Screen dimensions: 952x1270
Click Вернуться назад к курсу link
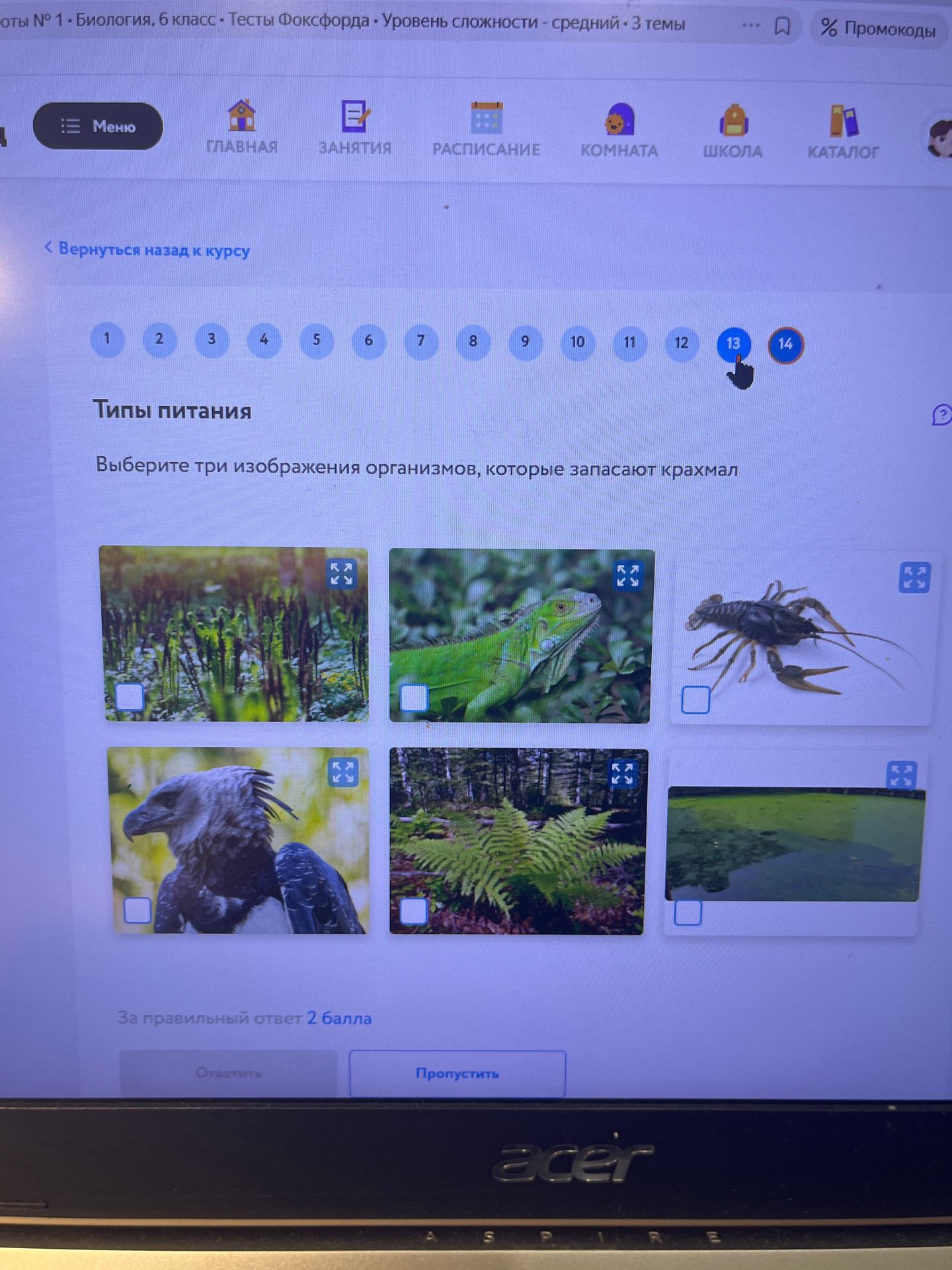click(147, 249)
